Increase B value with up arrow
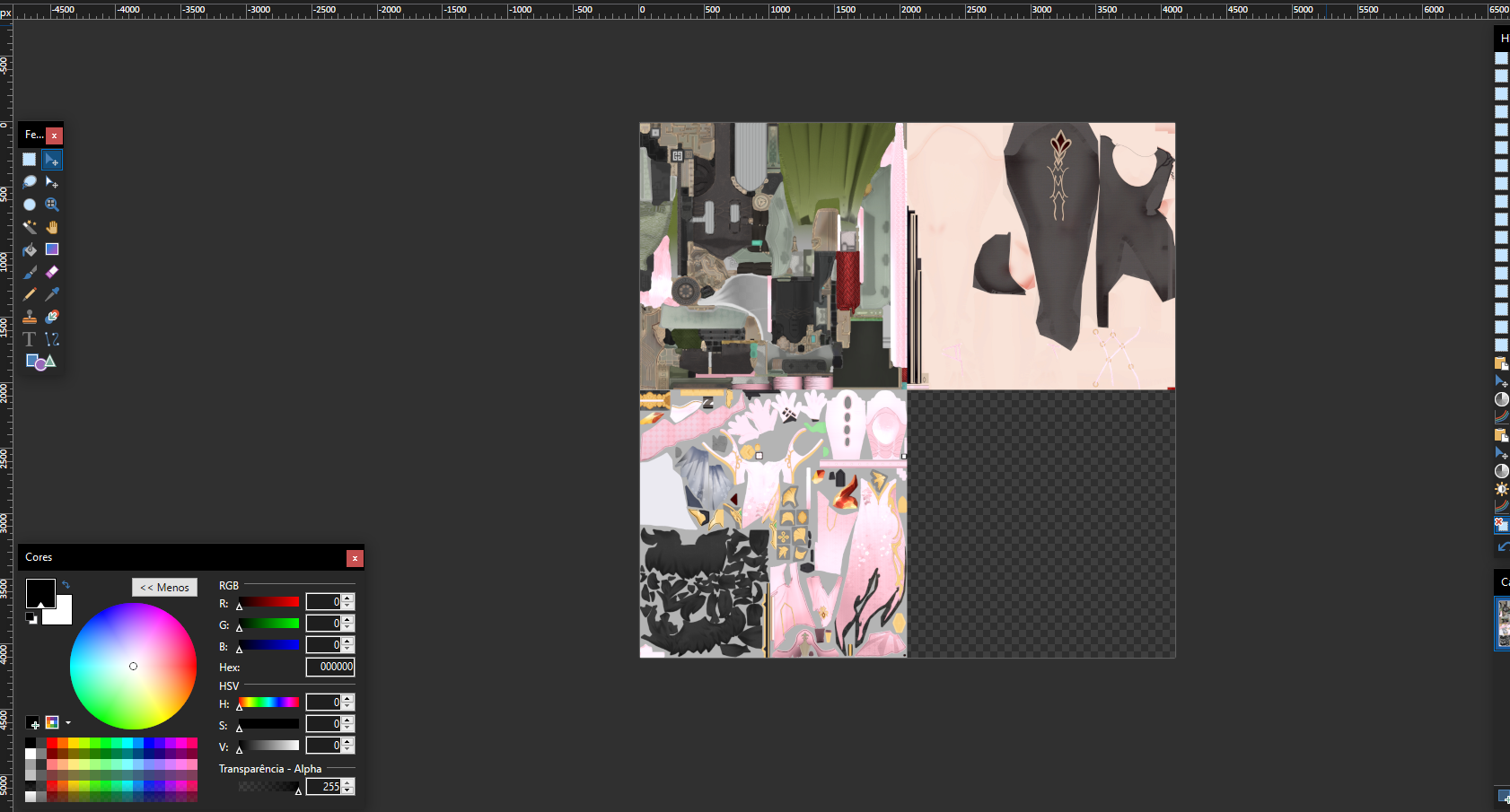The width and height of the screenshot is (1510, 812). point(348,641)
